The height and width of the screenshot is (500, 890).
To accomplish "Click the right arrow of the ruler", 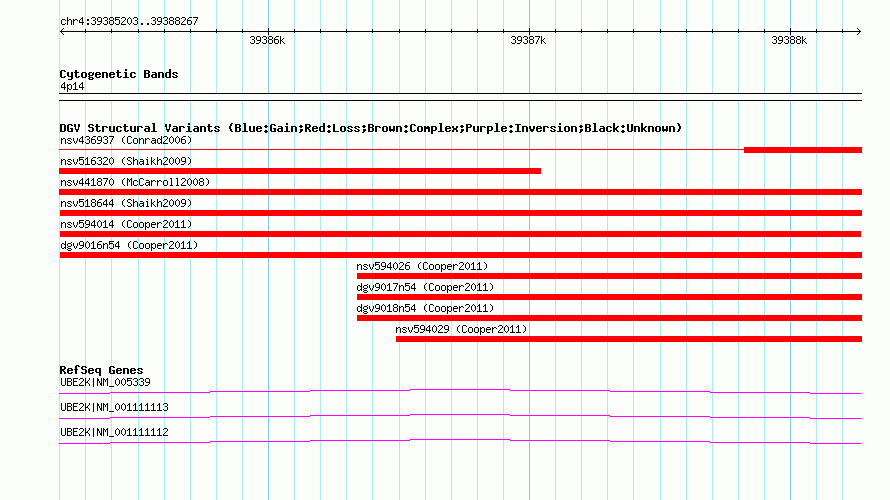I will point(859,31).
